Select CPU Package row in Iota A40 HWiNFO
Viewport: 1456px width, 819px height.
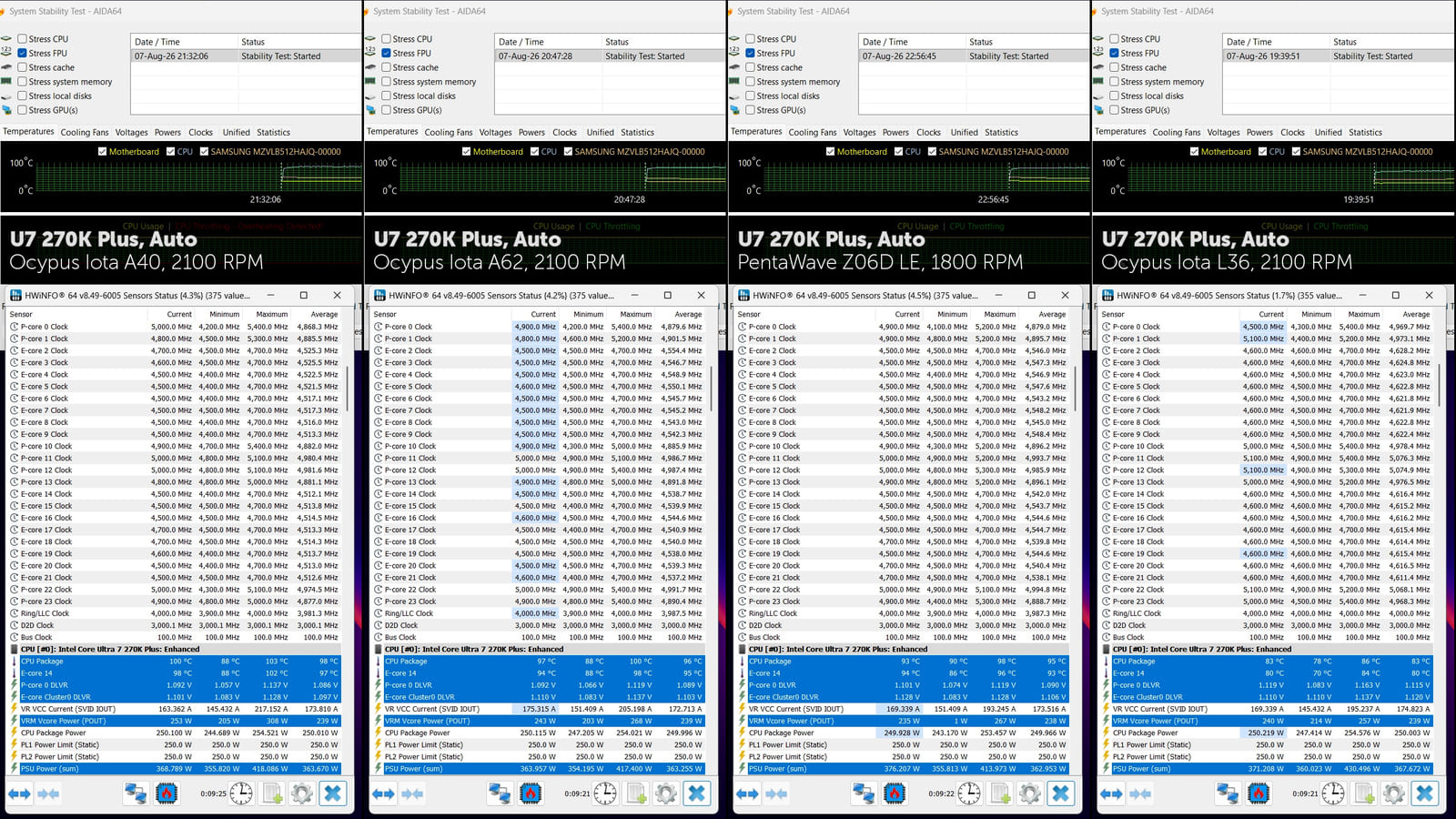click(x=174, y=662)
